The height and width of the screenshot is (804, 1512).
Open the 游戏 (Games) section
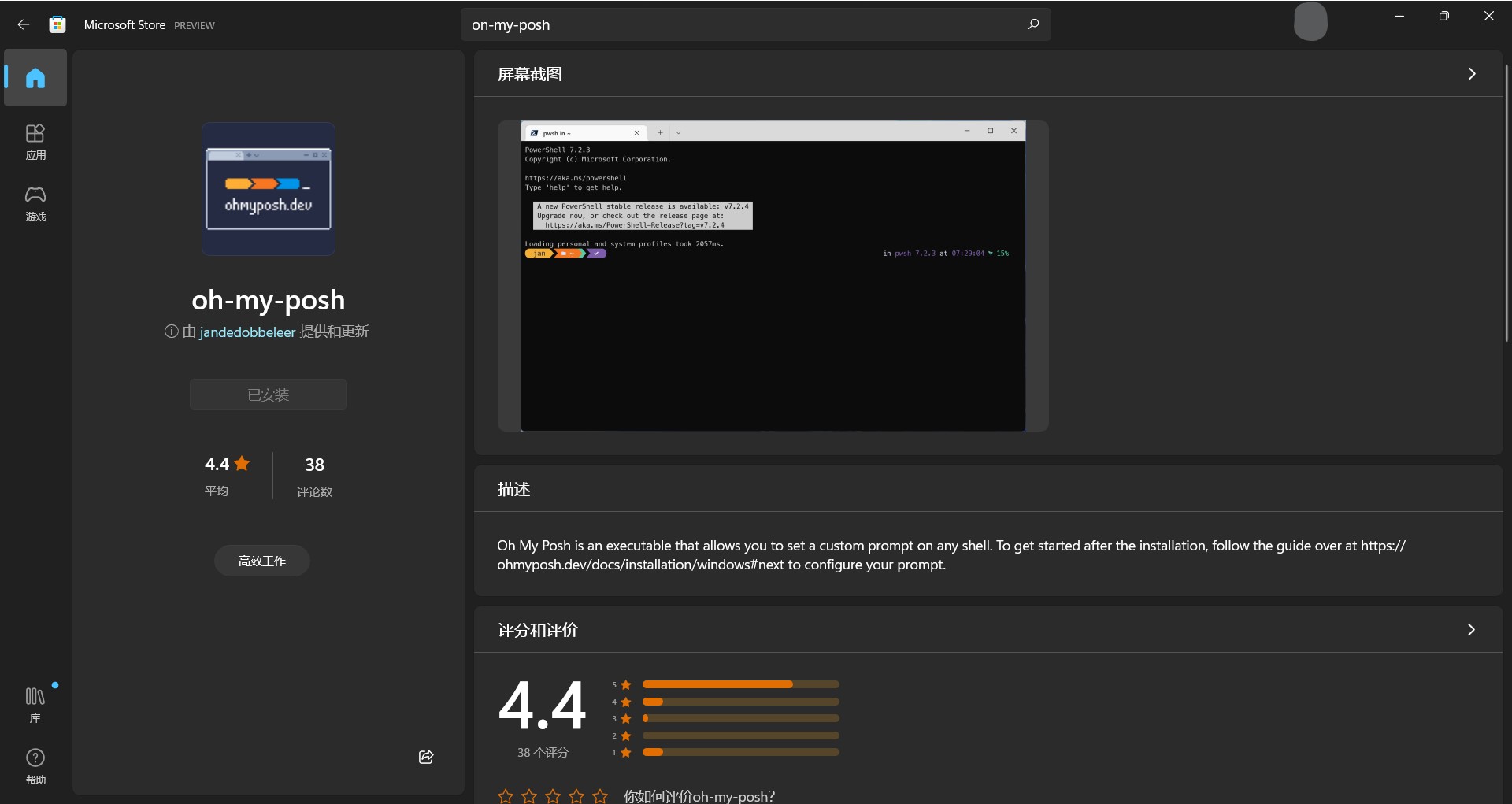[x=35, y=203]
